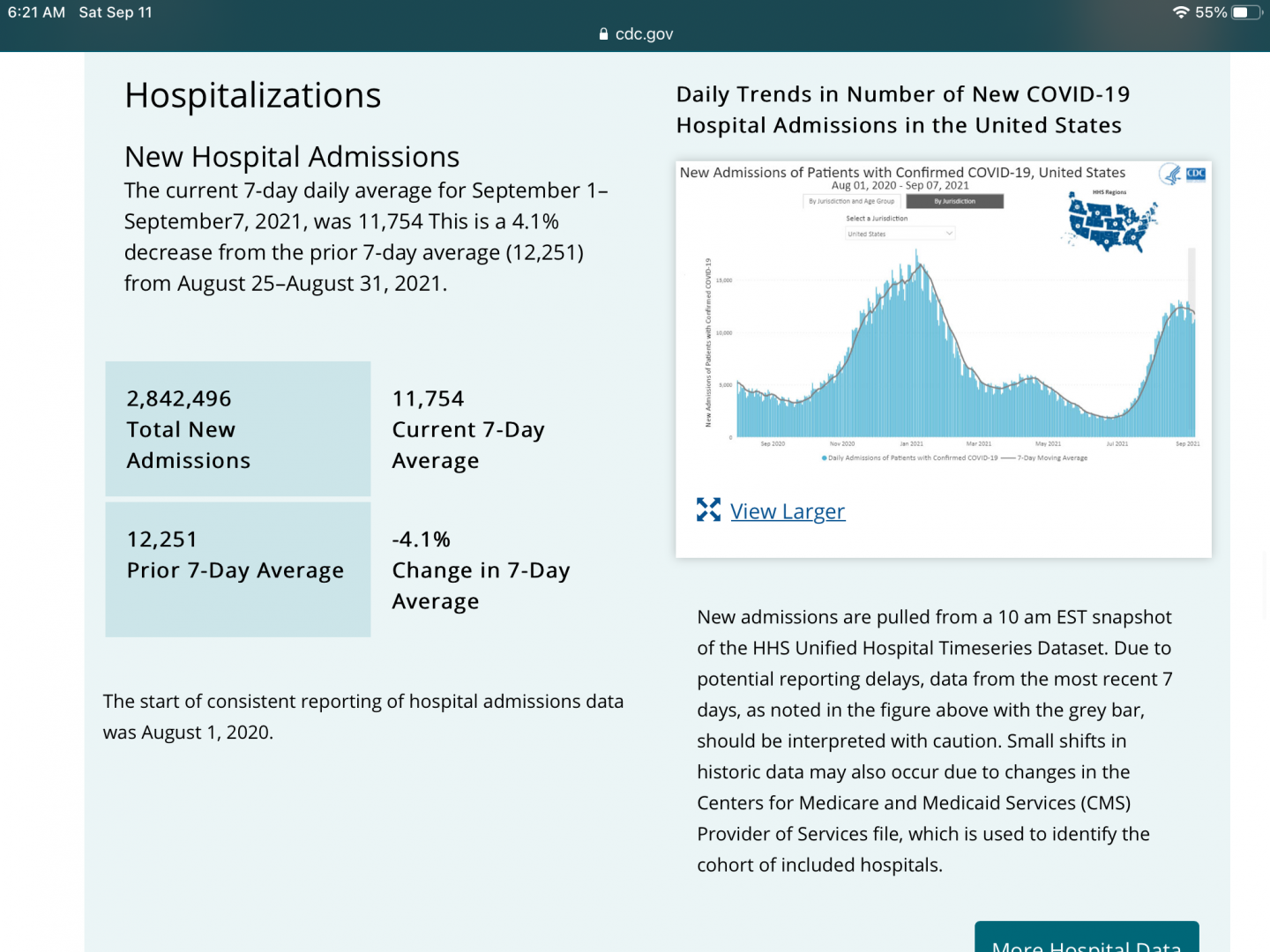Click the Daily Admissions legend entry

pos(910,458)
